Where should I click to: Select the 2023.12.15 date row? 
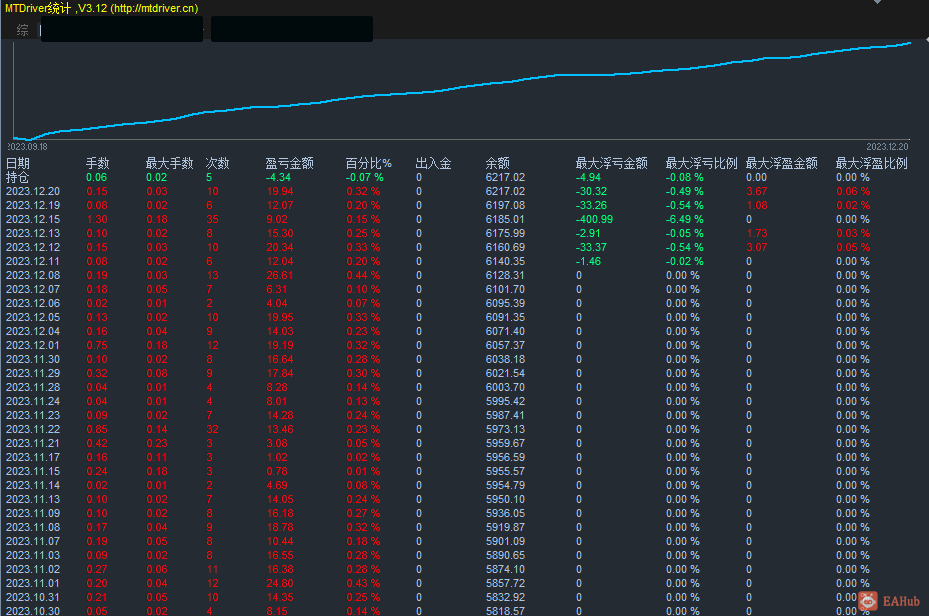(x=33, y=219)
